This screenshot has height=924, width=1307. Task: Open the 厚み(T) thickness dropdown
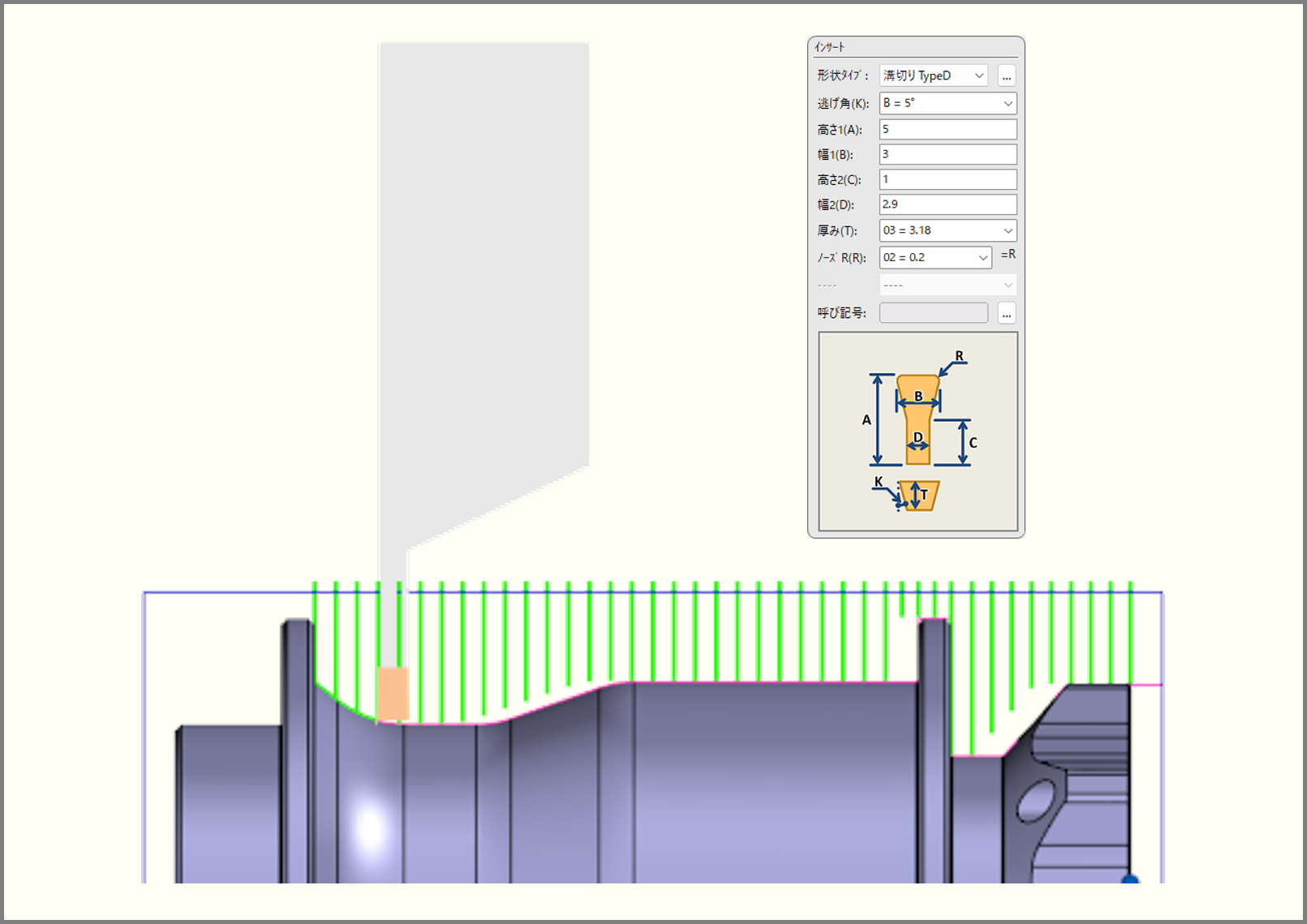pyautogui.click(x=948, y=230)
